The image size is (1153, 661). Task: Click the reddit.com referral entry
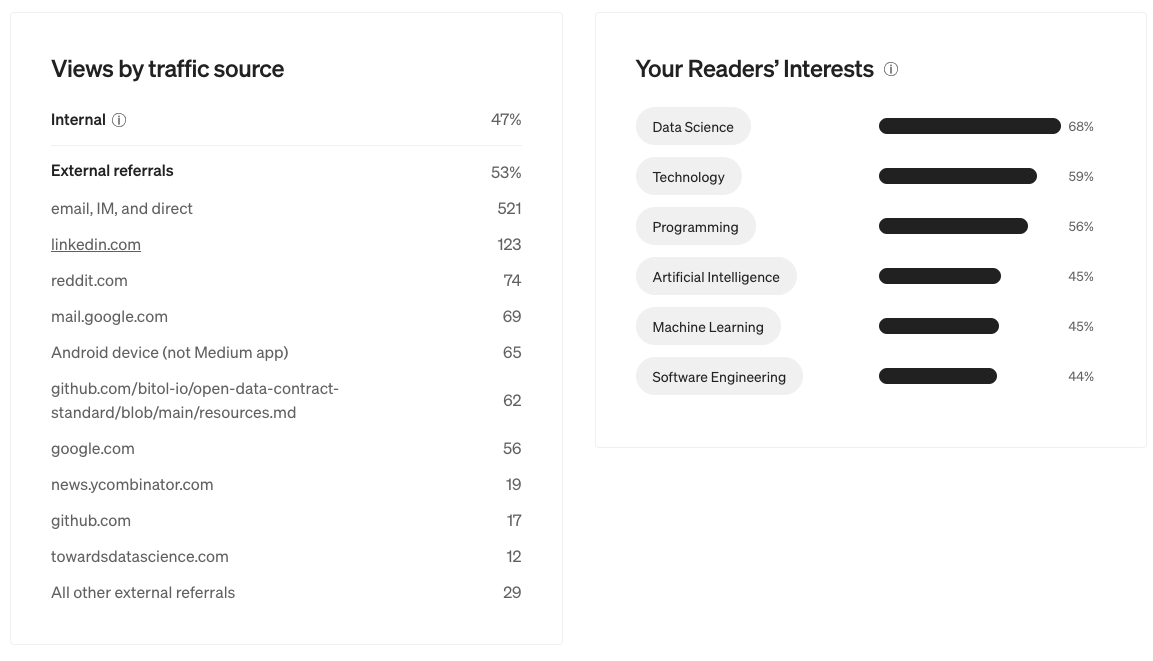click(x=89, y=280)
